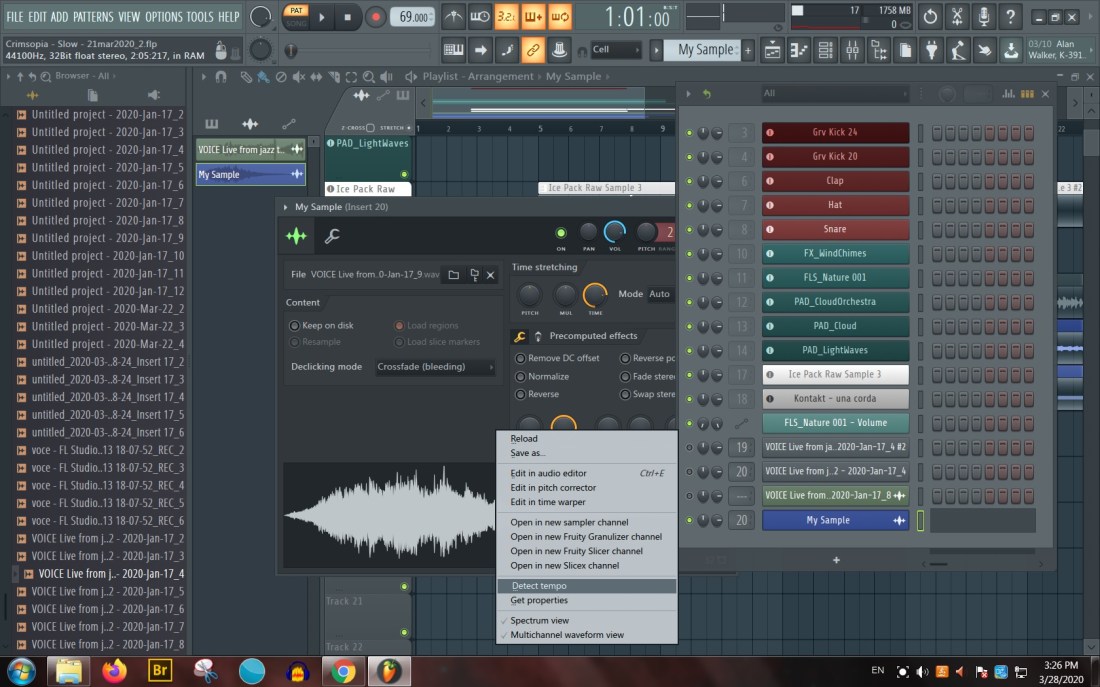Select the Snare channel button
The height and width of the screenshot is (687, 1100).
835,229
